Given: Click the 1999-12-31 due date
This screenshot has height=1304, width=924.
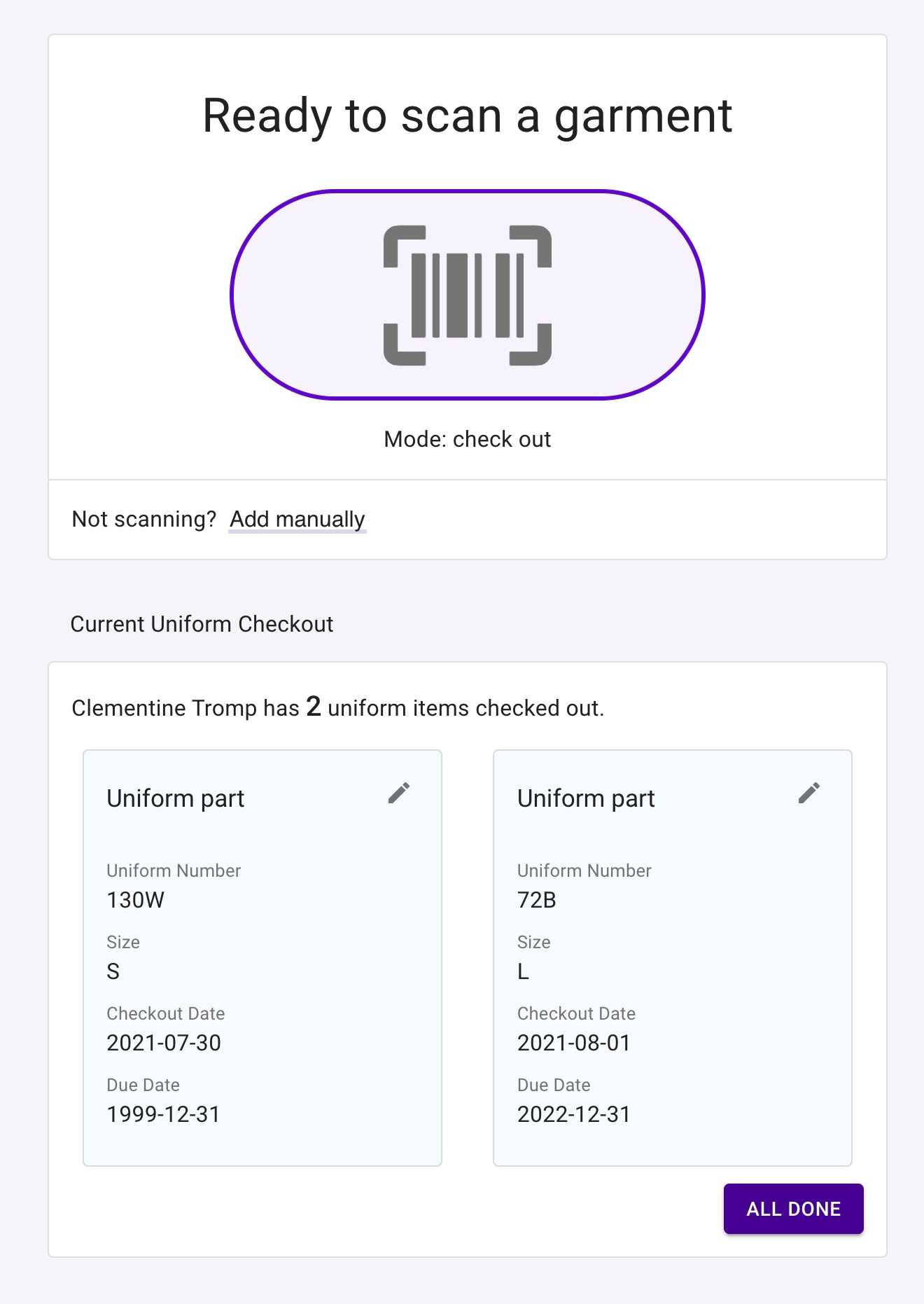Looking at the screenshot, I should [x=163, y=1114].
